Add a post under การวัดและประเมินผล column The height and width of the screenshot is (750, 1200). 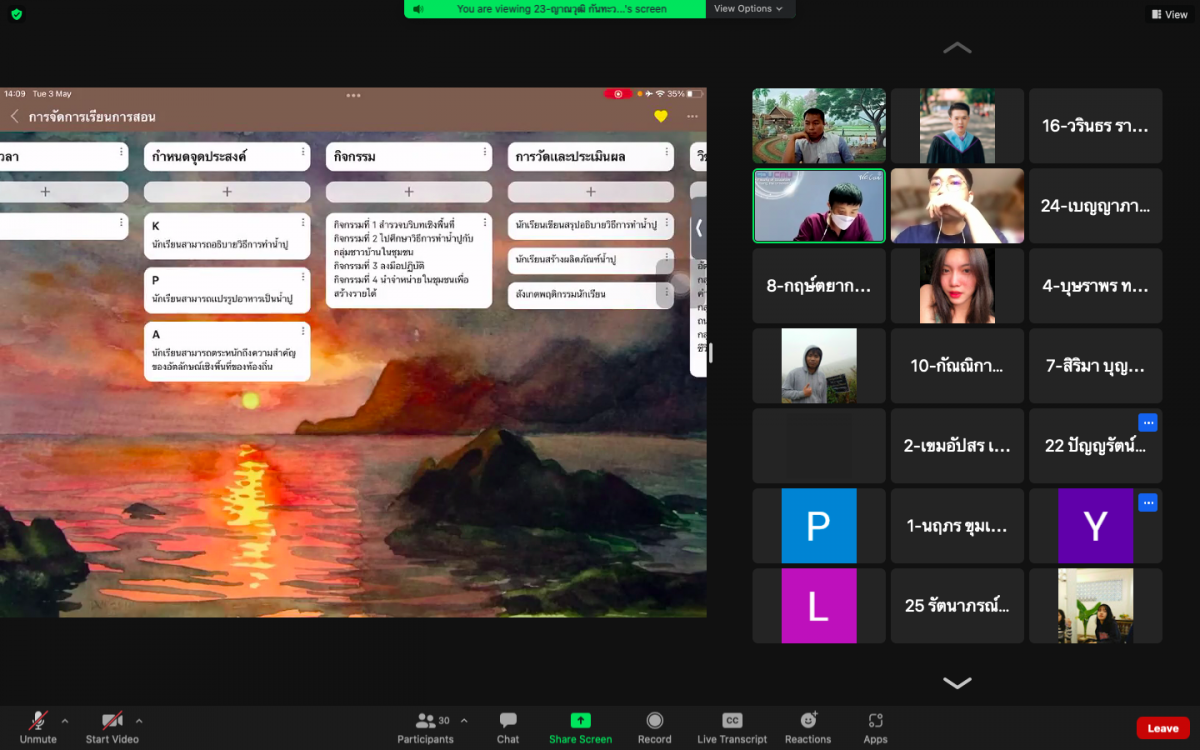tap(591, 191)
